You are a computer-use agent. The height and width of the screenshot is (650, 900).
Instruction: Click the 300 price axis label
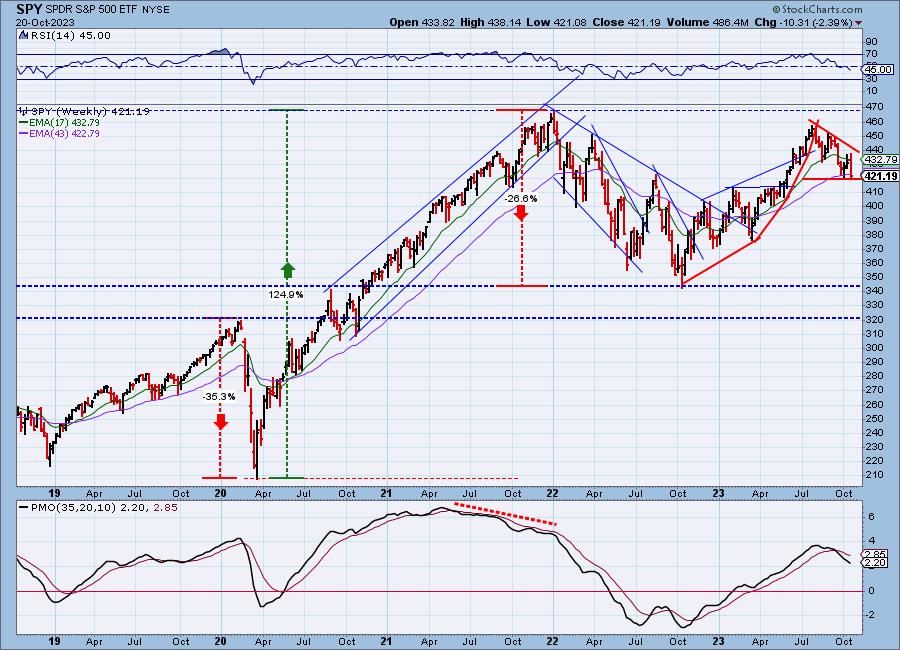pyautogui.click(x=875, y=347)
